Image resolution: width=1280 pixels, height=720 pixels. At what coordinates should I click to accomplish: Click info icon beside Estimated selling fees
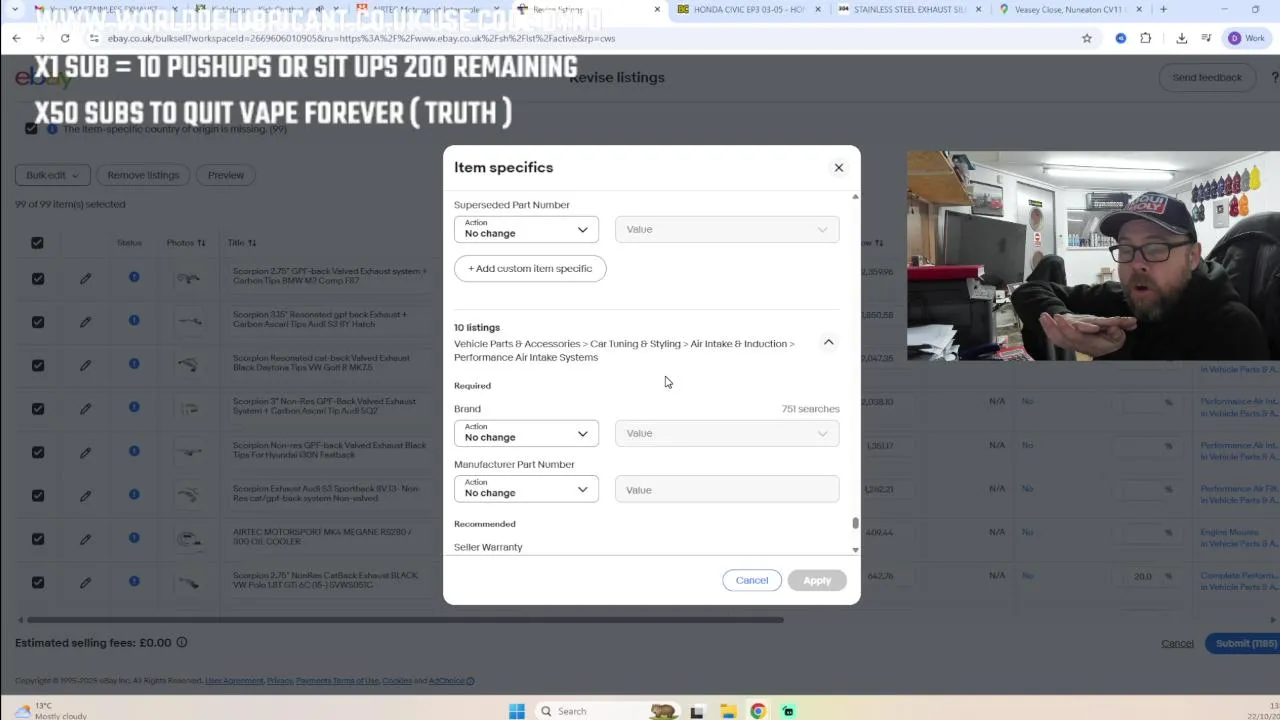click(182, 643)
